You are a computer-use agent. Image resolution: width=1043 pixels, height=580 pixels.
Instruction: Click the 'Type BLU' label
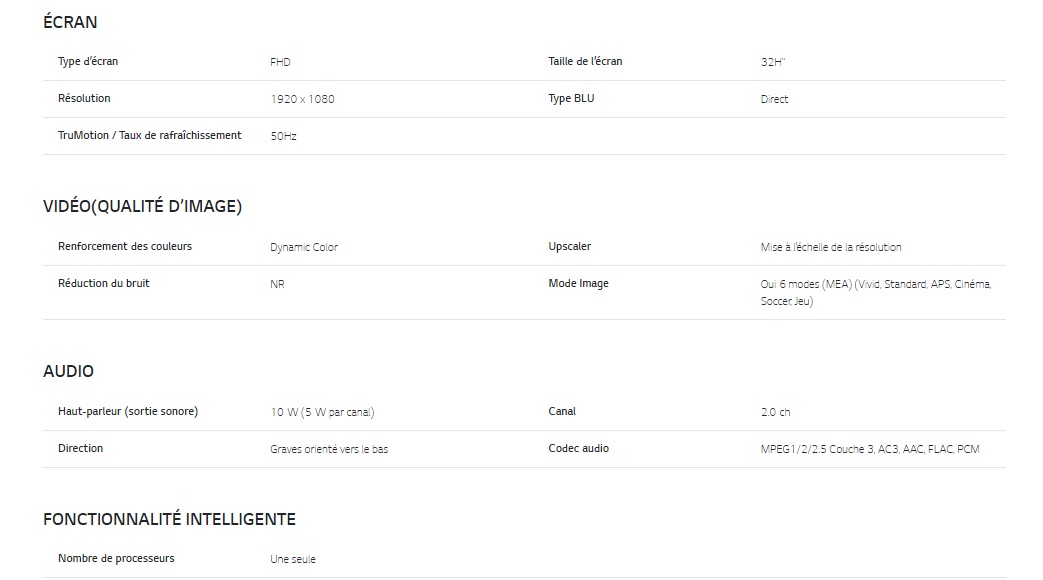click(571, 99)
